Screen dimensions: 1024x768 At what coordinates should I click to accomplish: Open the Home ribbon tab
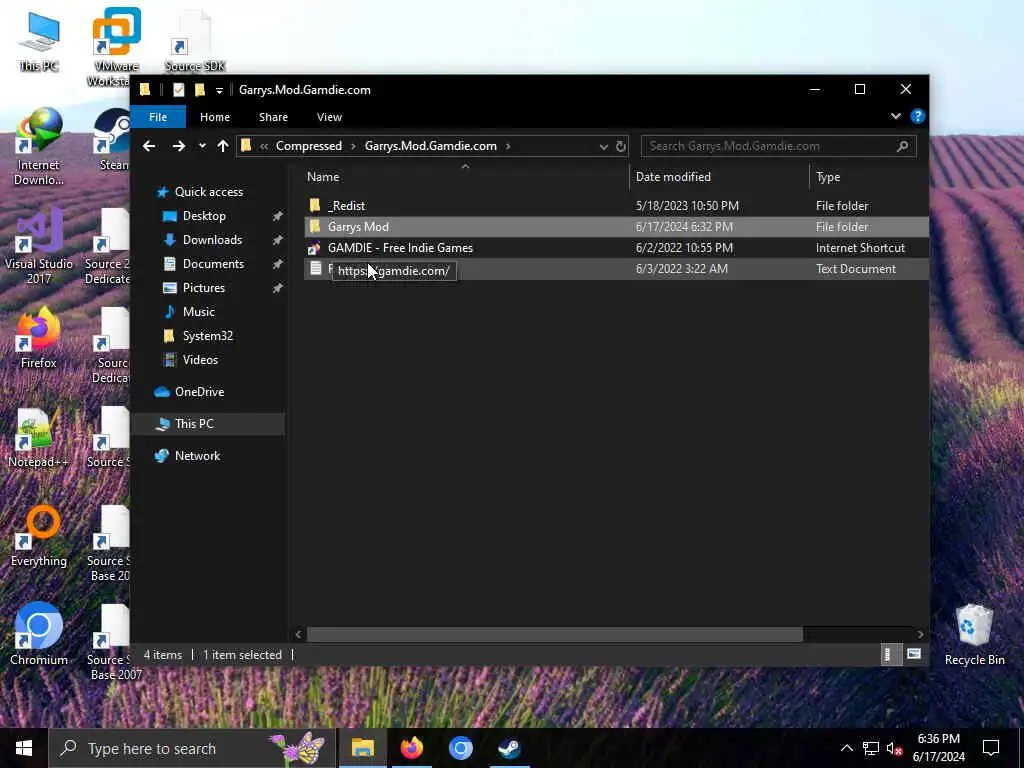tap(215, 117)
